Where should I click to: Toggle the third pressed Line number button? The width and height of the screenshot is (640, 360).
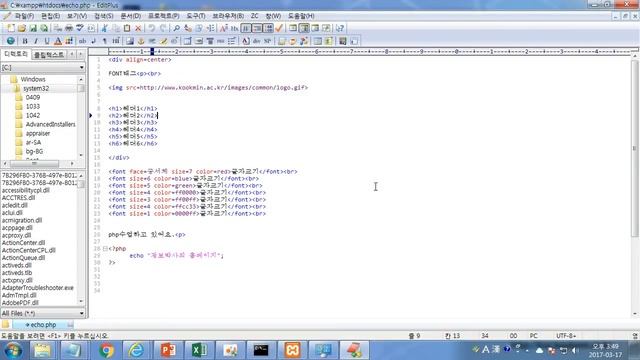coord(268,28)
